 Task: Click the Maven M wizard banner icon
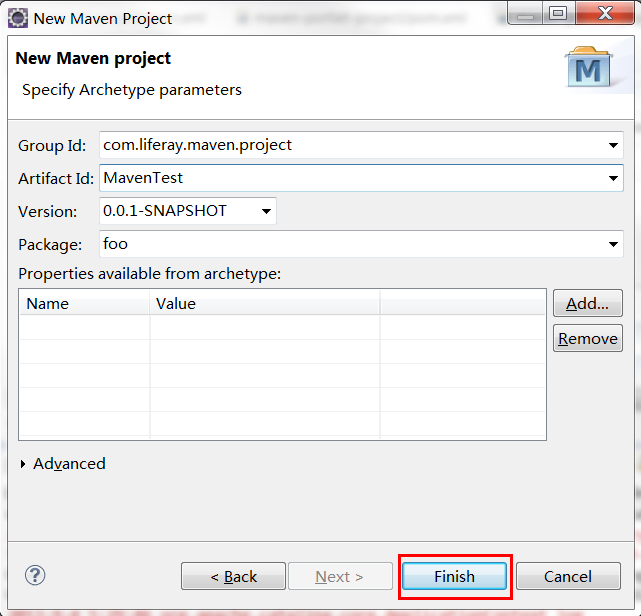(591, 70)
